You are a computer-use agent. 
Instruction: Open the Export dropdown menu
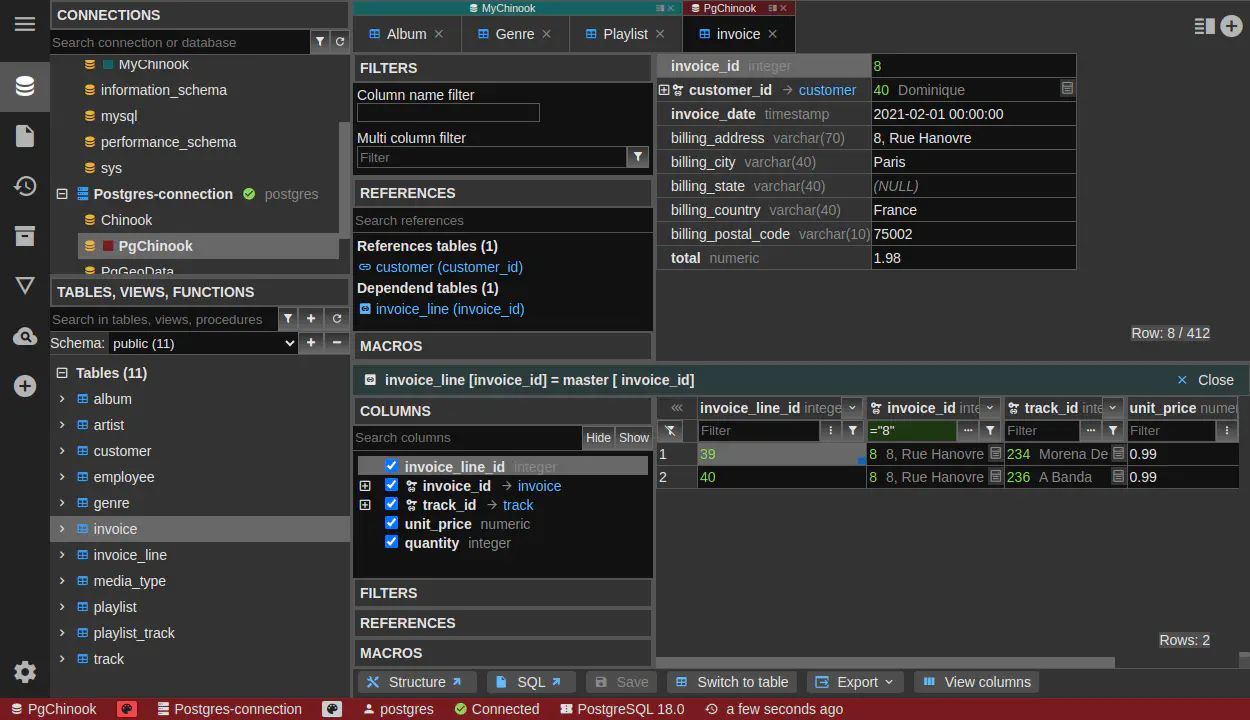click(x=855, y=682)
